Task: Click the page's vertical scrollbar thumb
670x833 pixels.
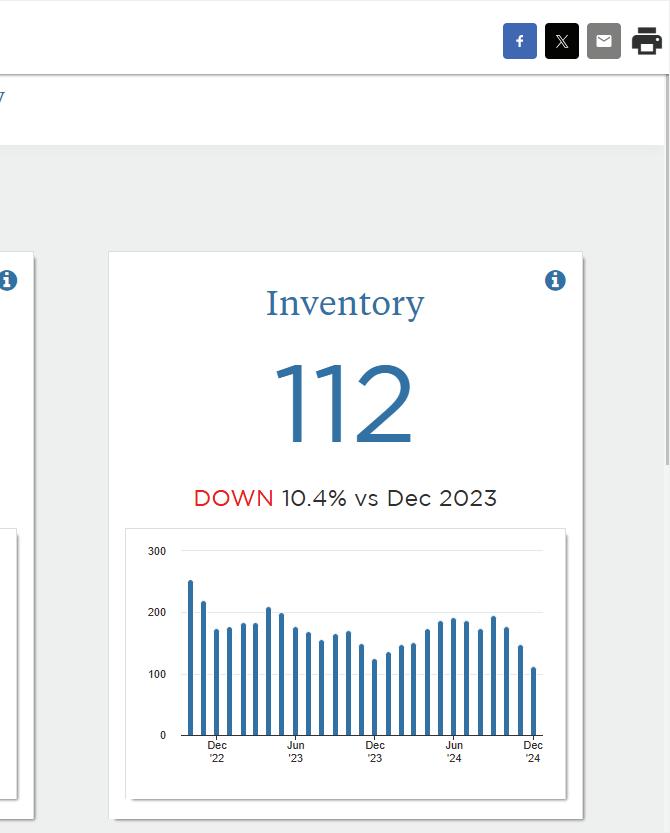Action: (667, 270)
